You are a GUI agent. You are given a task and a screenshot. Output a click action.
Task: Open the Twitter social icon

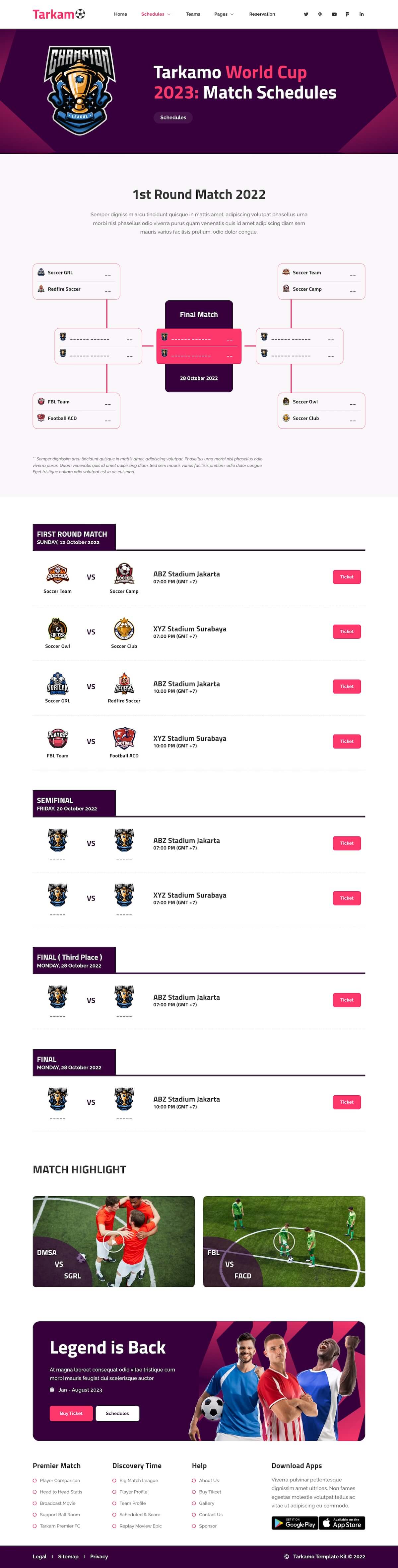307,14
